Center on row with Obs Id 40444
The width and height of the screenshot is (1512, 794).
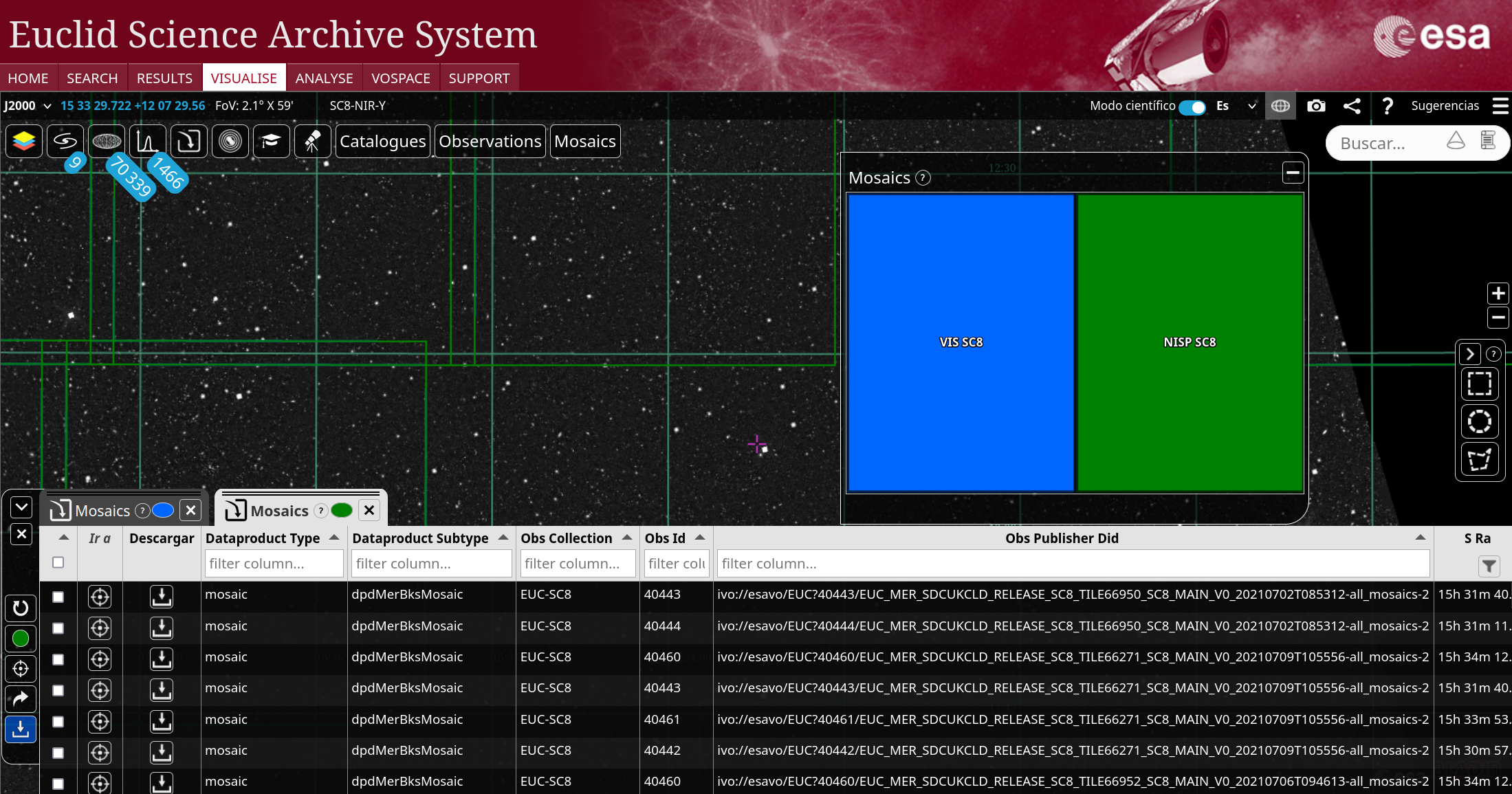click(100, 628)
